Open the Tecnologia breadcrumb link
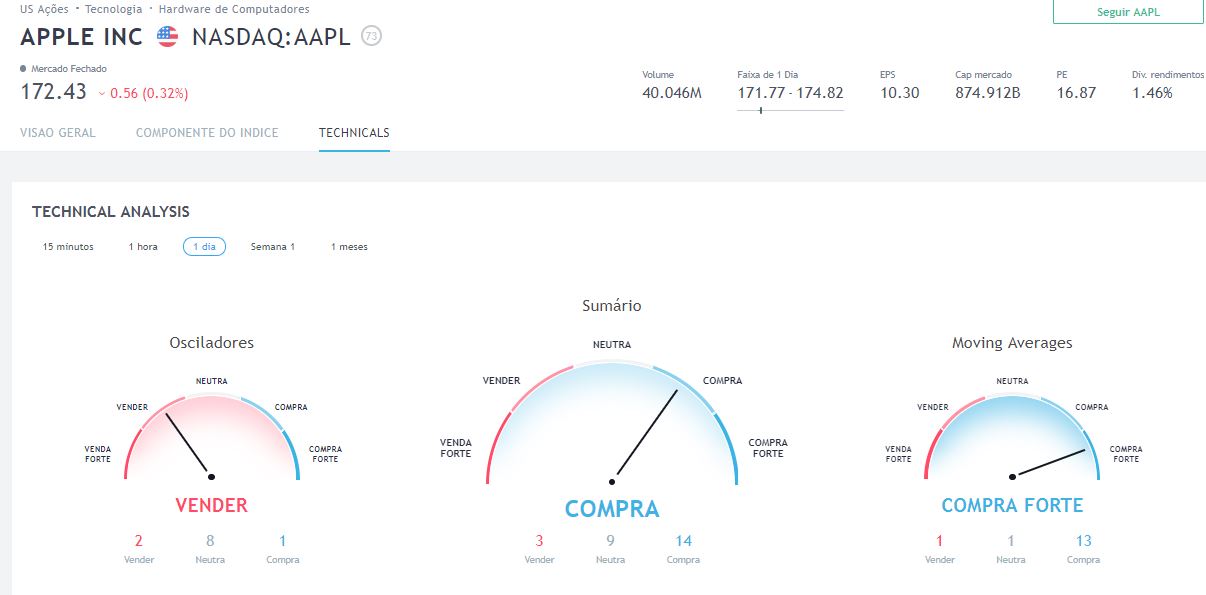The height and width of the screenshot is (595, 1206). [x=113, y=9]
